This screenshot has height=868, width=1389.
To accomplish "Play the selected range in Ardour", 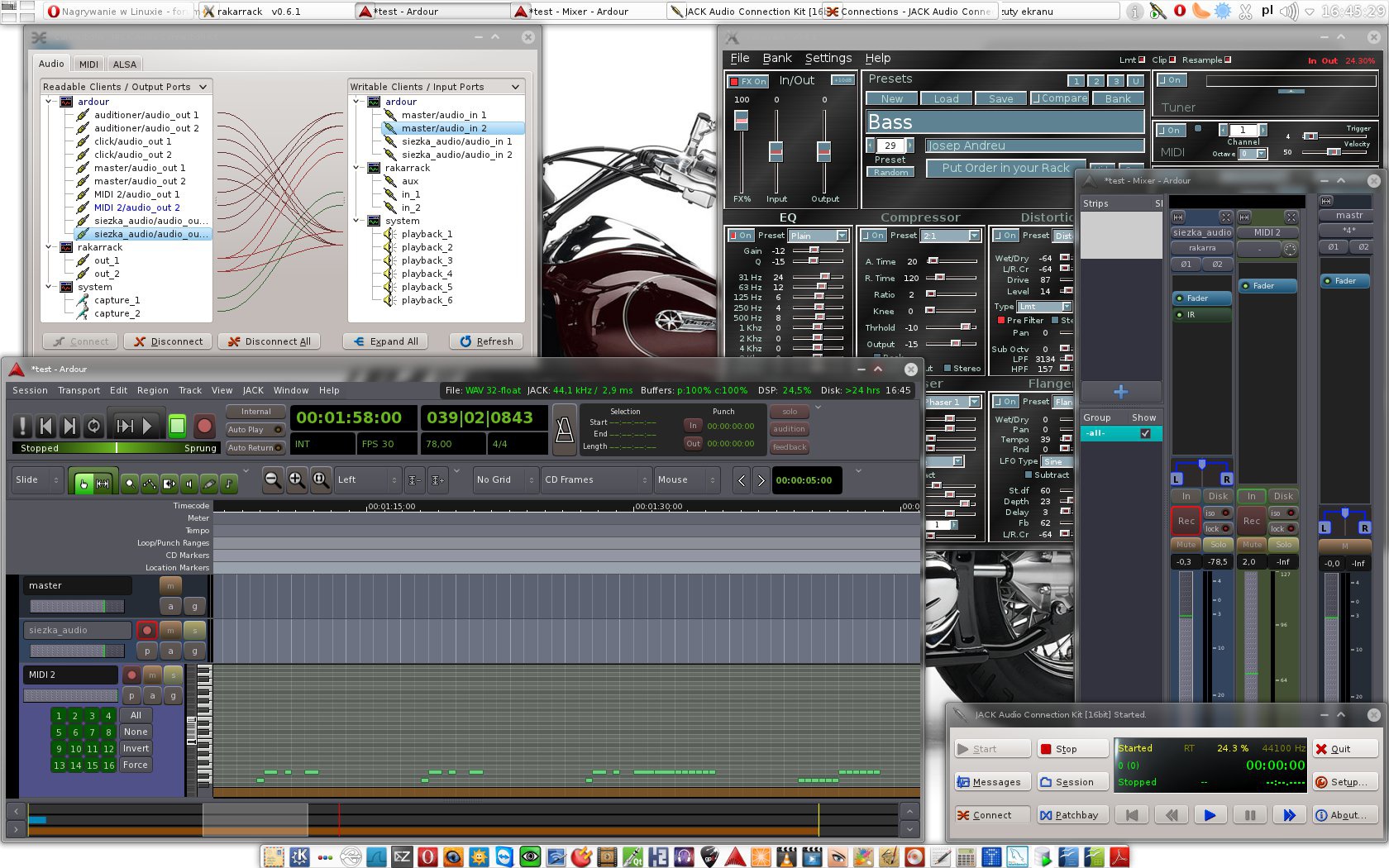I will 124,426.
